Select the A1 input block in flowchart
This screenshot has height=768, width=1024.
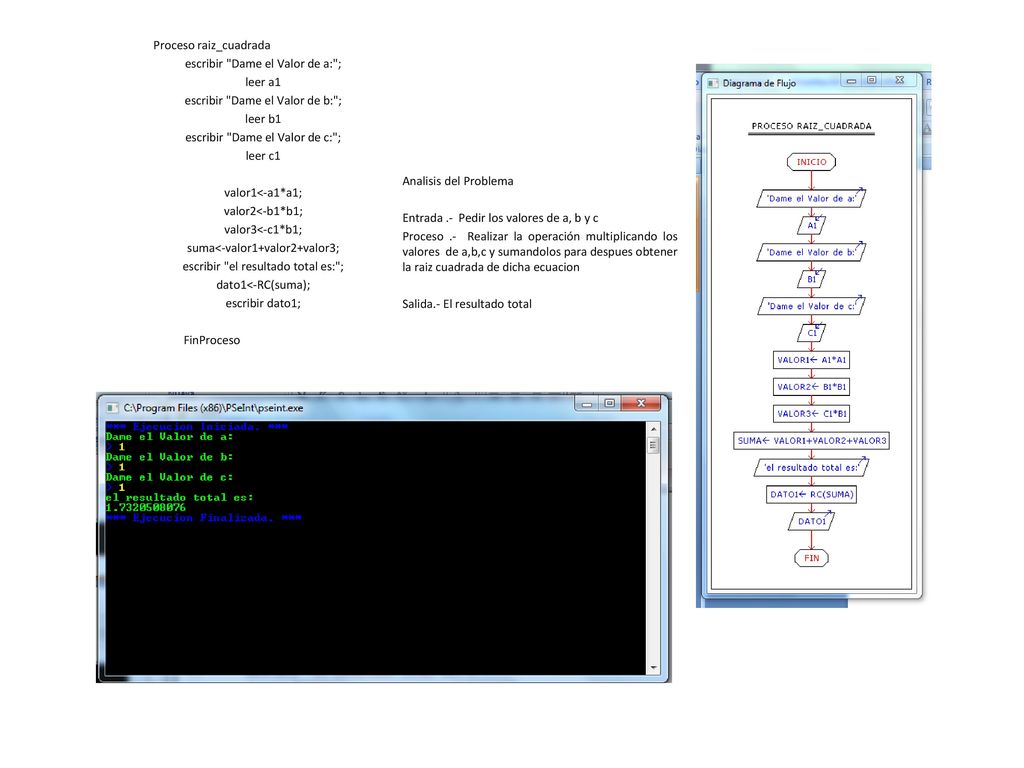point(812,225)
